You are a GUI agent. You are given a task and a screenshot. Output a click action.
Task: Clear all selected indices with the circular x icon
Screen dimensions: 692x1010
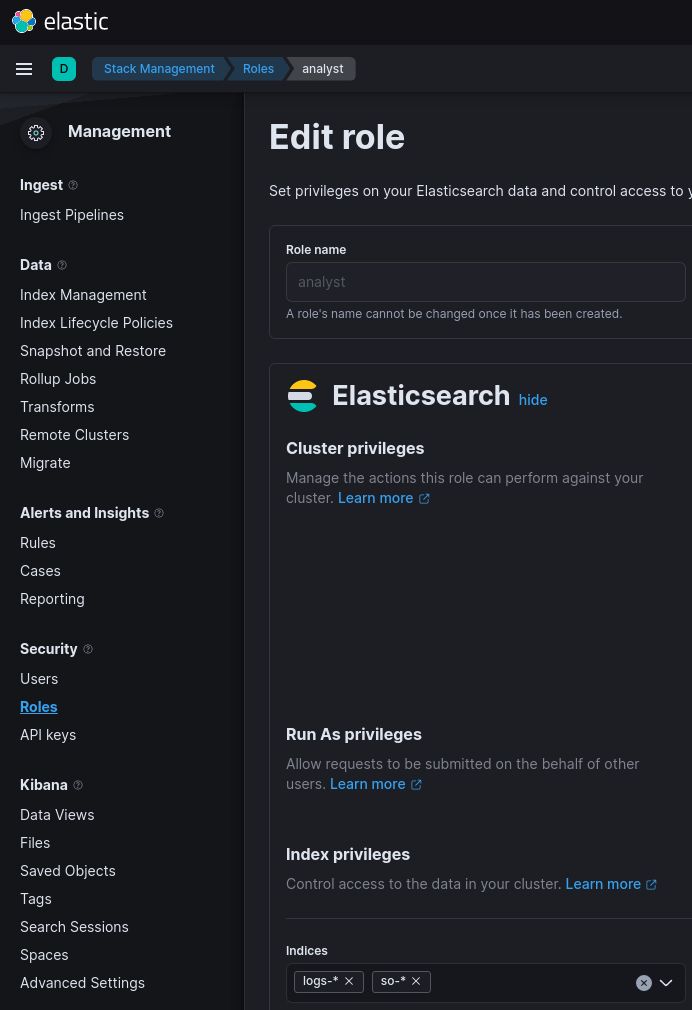[x=644, y=983]
